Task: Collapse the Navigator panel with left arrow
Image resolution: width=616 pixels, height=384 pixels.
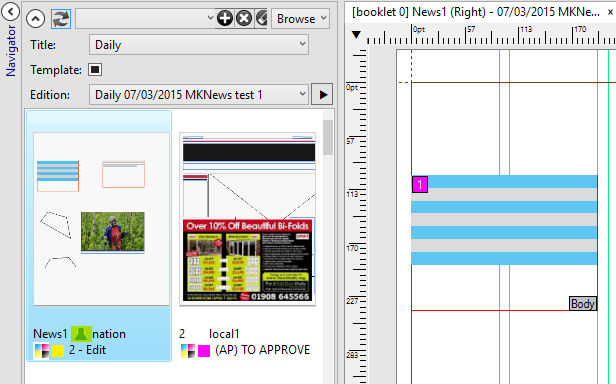Action: pos(10,11)
